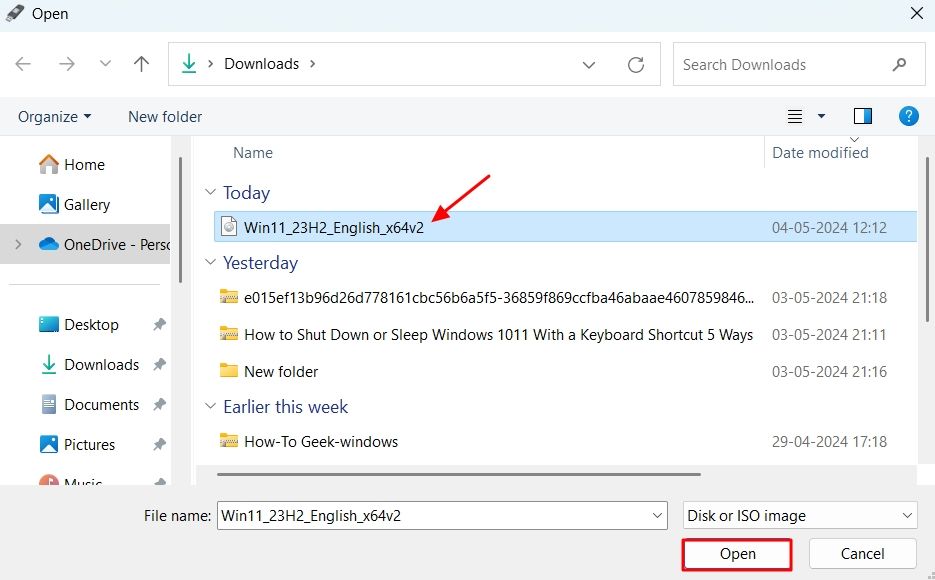Click the pin icon next to Desktop
The height and width of the screenshot is (580, 935).
tap(159, 324)
